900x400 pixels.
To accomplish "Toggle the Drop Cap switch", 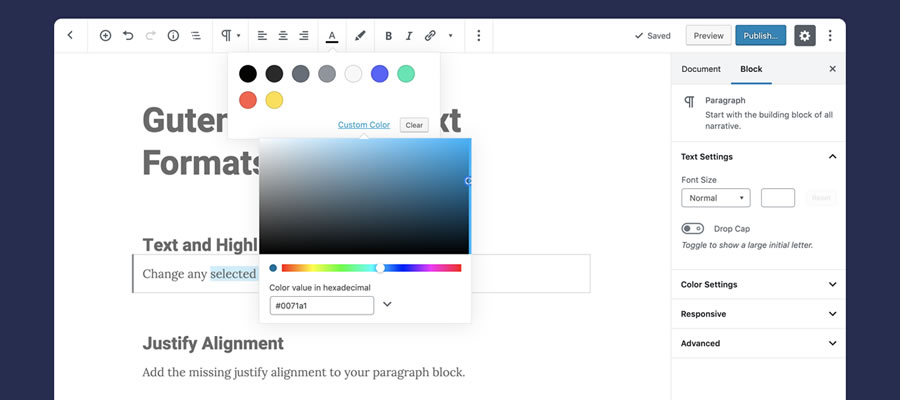I will coord(692,229).
